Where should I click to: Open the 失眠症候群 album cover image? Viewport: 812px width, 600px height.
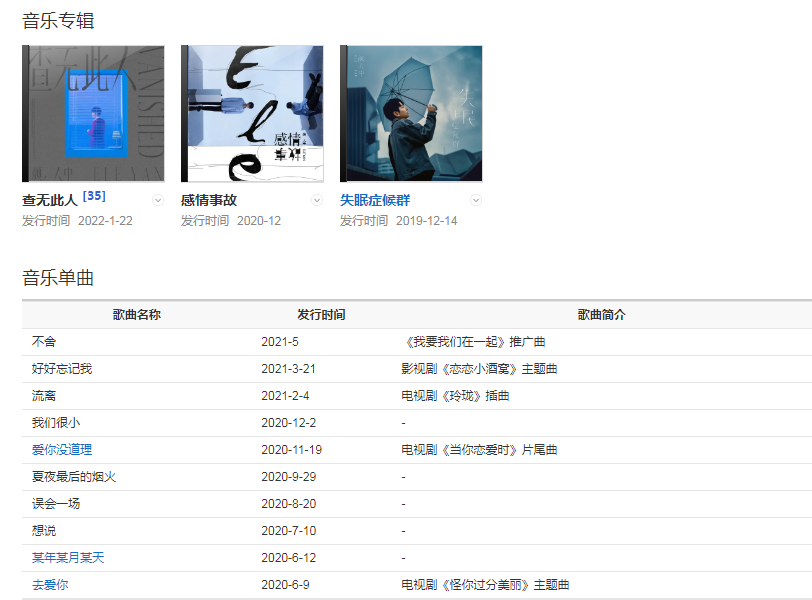[x=411, y=113]
